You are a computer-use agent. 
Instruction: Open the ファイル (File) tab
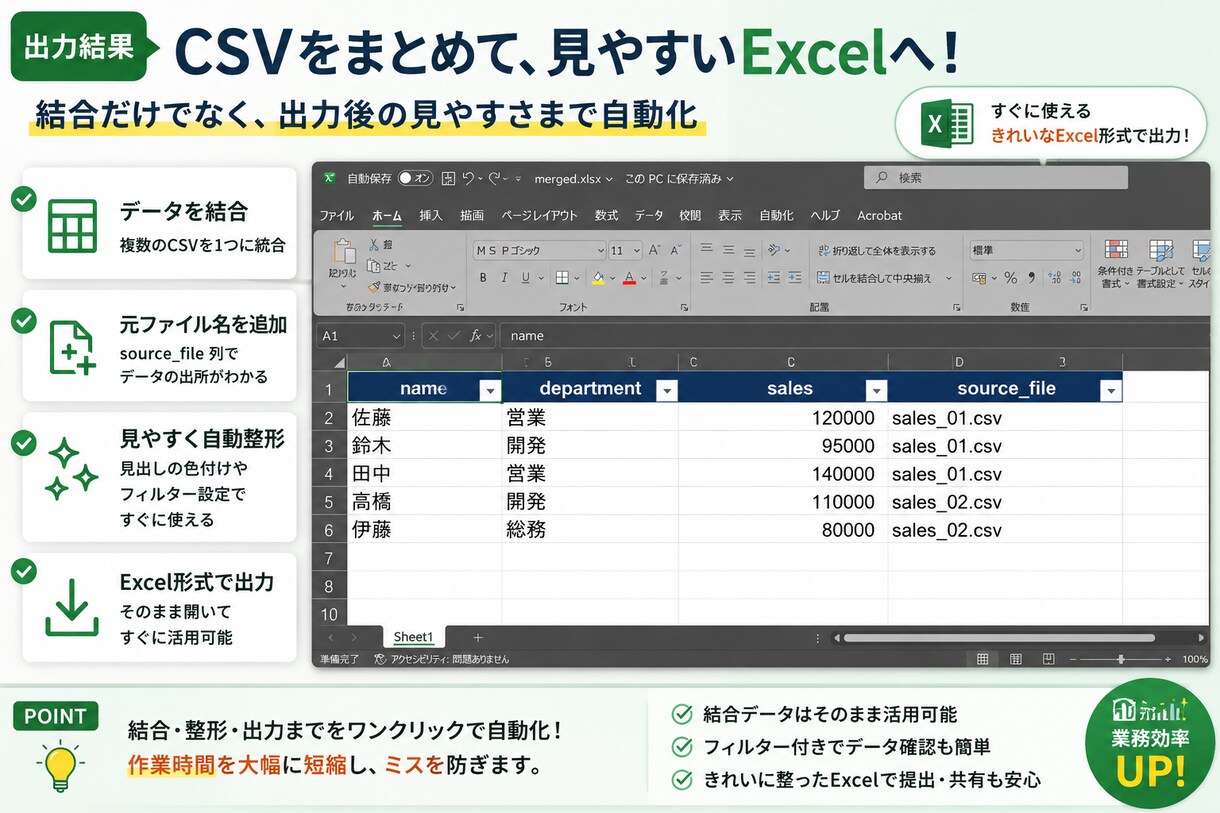click(336, 215)
